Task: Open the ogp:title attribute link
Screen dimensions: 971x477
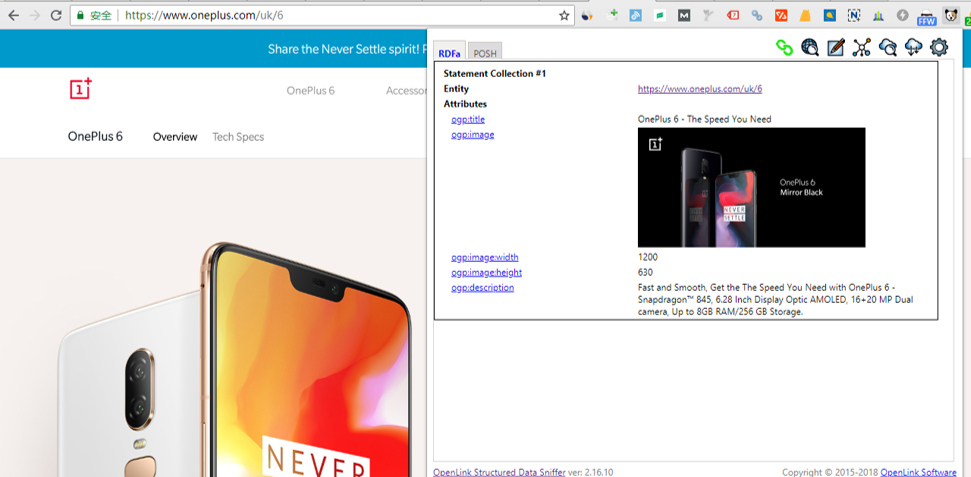Action: tap(467, 119)
